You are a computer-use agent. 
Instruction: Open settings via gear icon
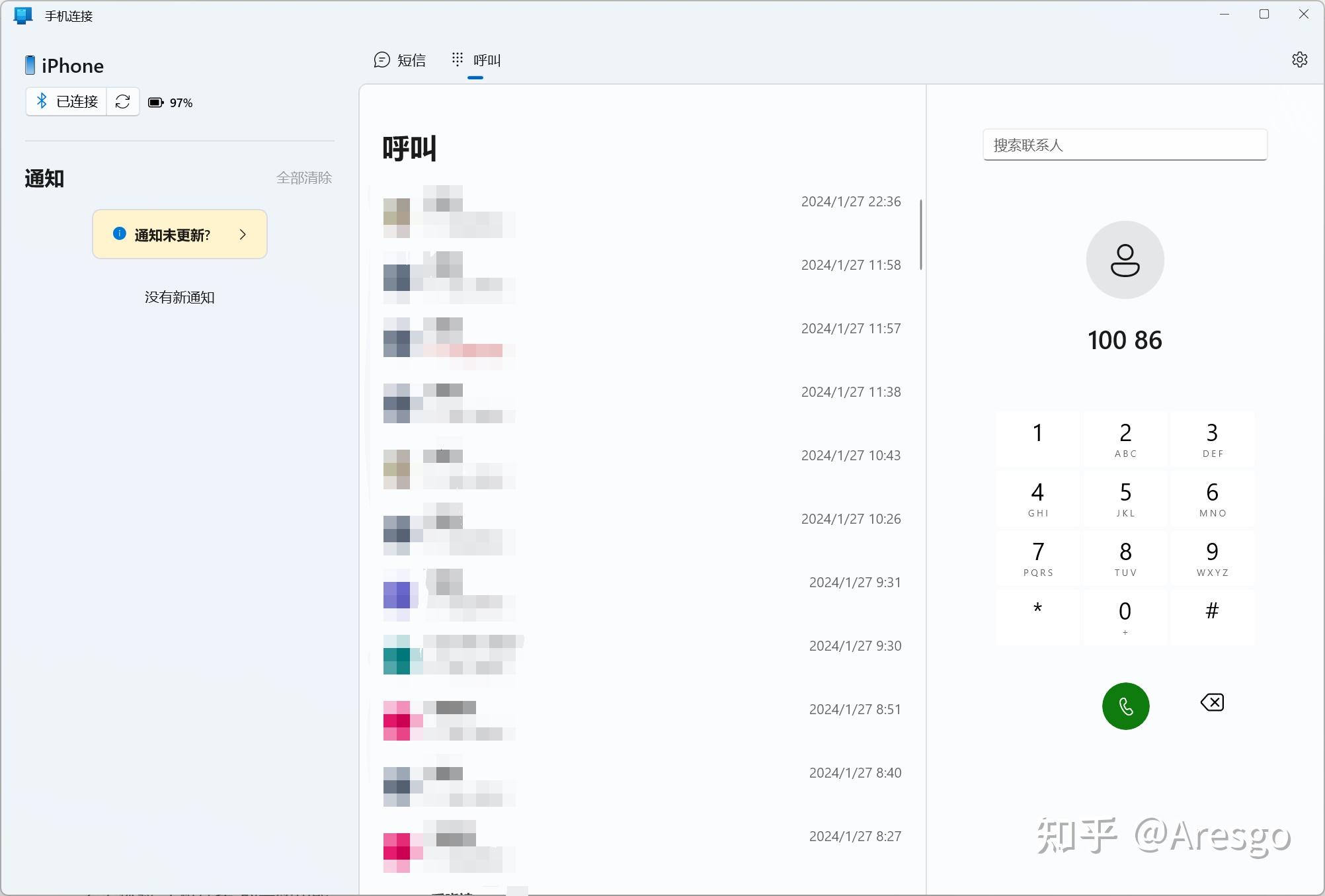click(x=1299, y=60)
